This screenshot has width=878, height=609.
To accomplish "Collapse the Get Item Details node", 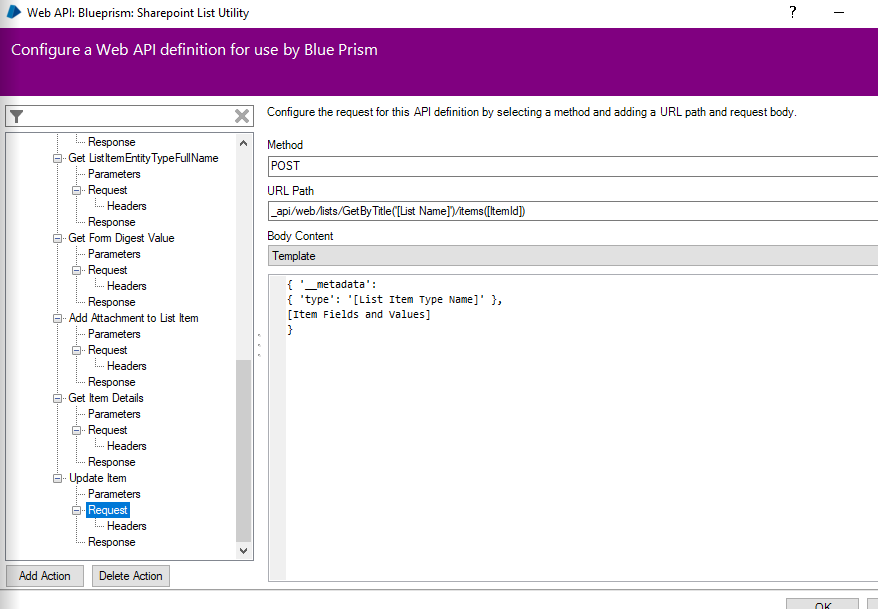I will pyautogui.click(x=57, y=398).
